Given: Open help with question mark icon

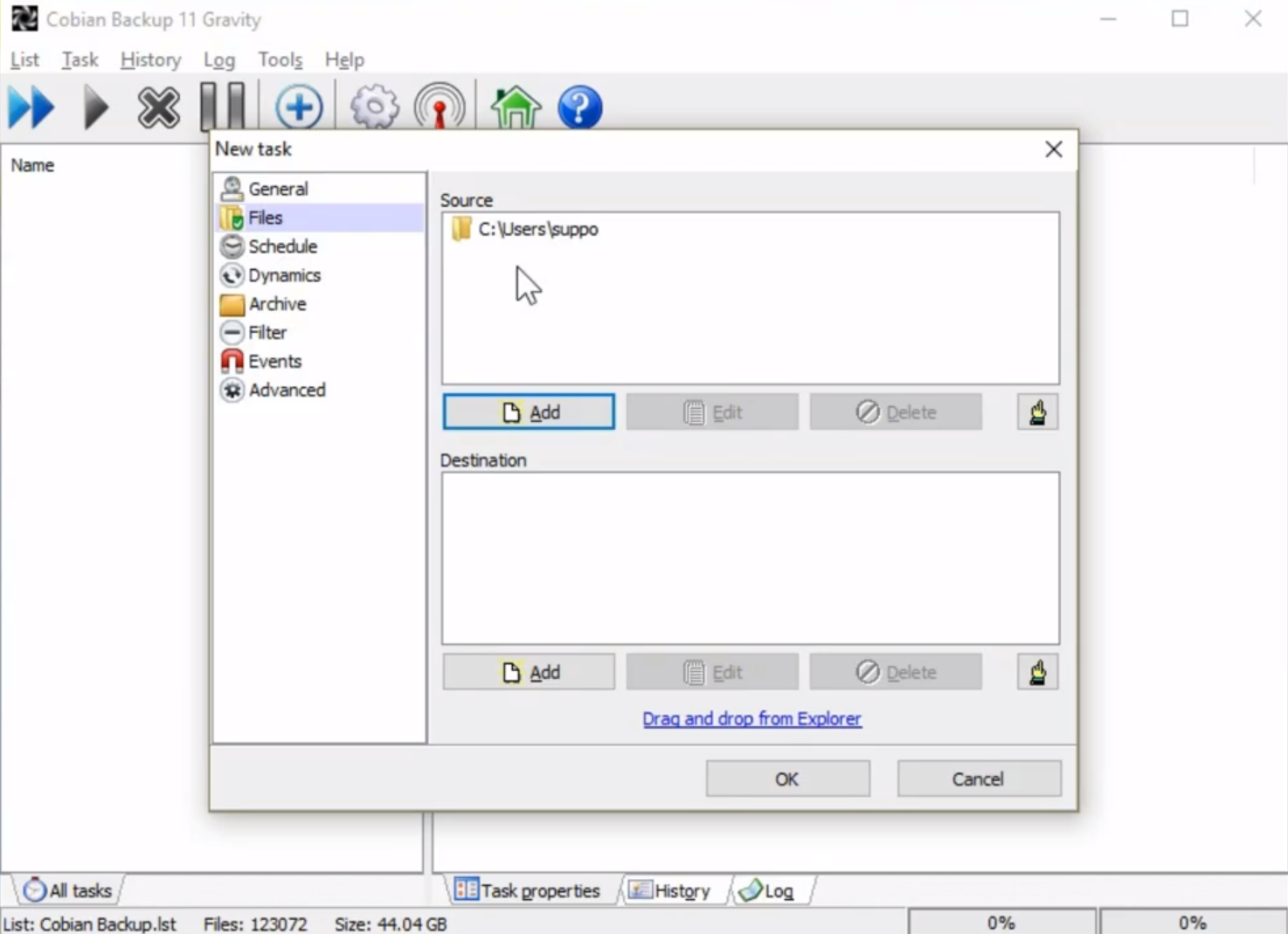Looking at the screenshot, I should tap(580, 107).
